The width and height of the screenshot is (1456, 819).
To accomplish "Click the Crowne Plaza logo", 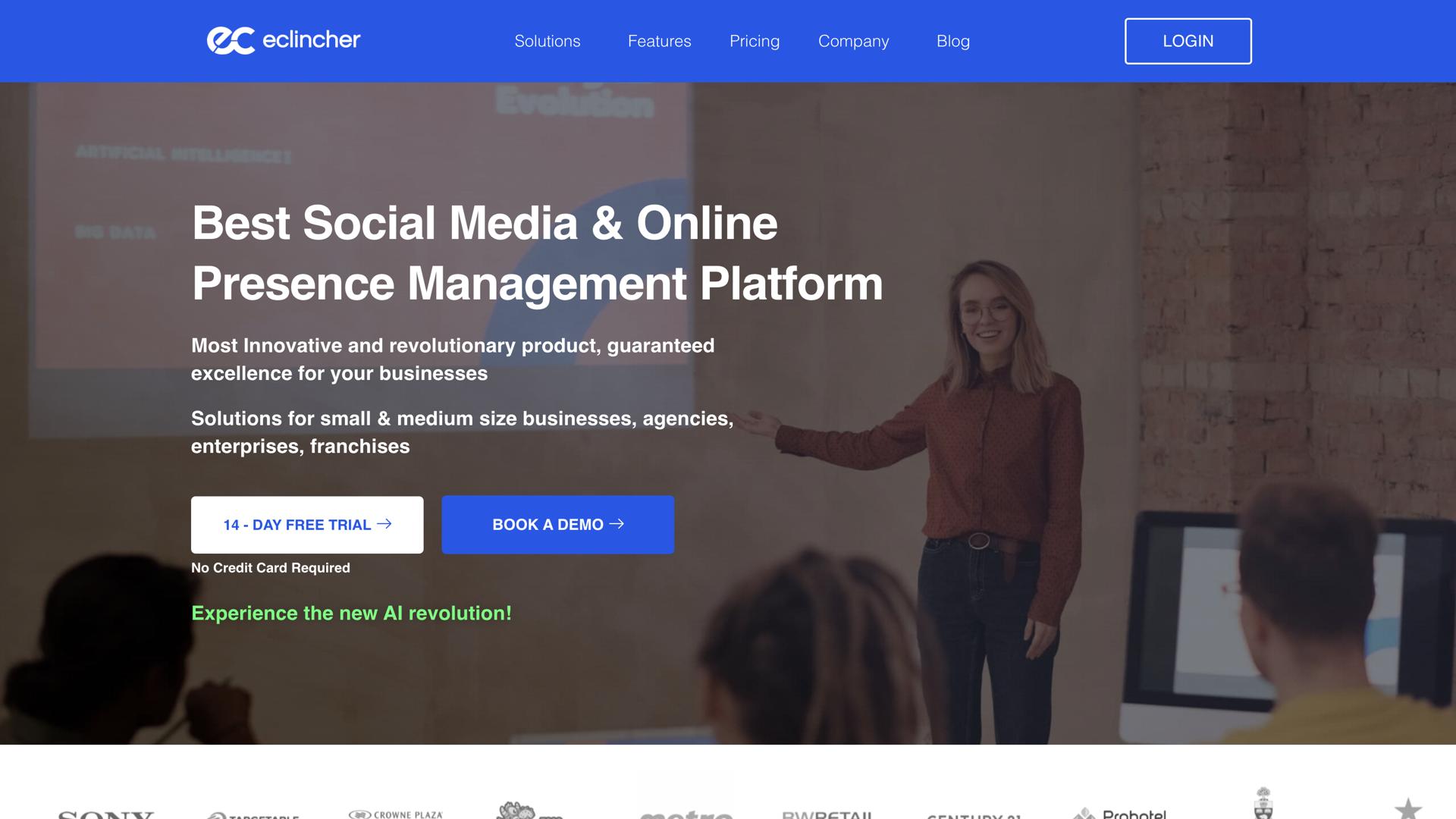I will coord(396,814).
